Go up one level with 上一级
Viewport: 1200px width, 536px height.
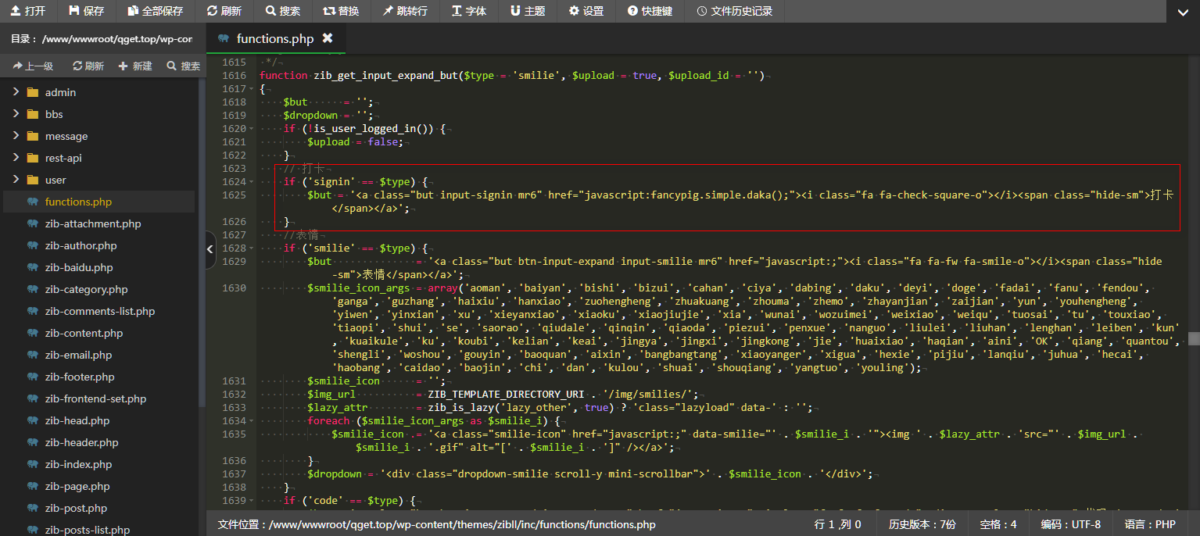pos(33,66)
